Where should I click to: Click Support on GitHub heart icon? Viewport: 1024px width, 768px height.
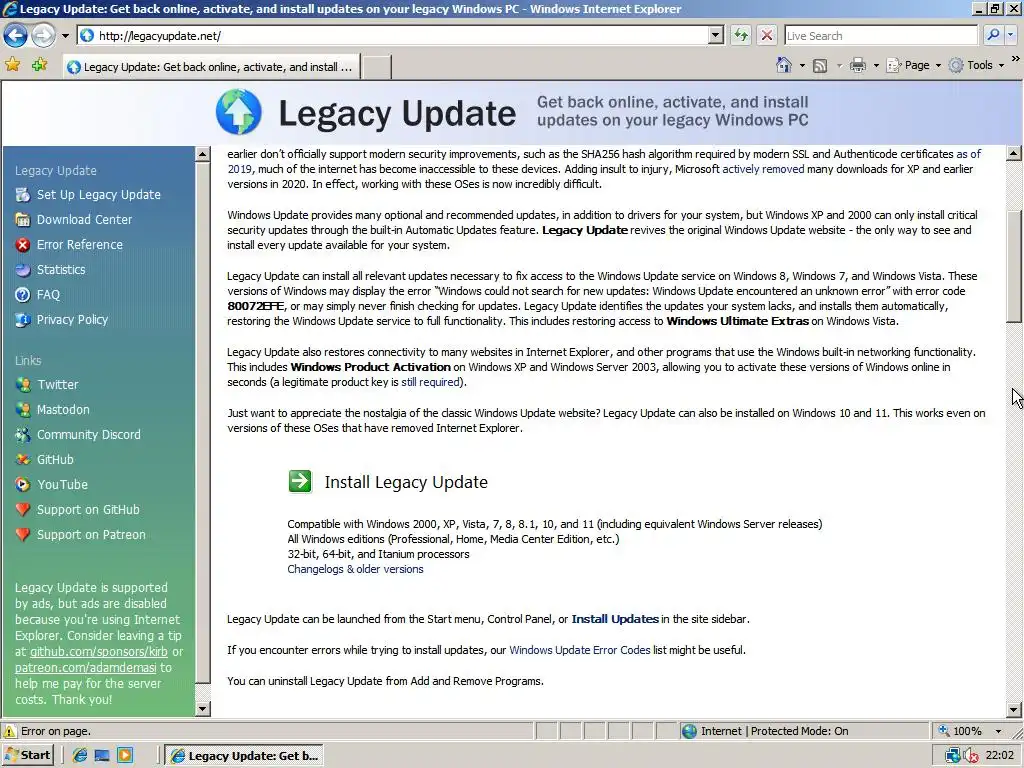(23, 509)
